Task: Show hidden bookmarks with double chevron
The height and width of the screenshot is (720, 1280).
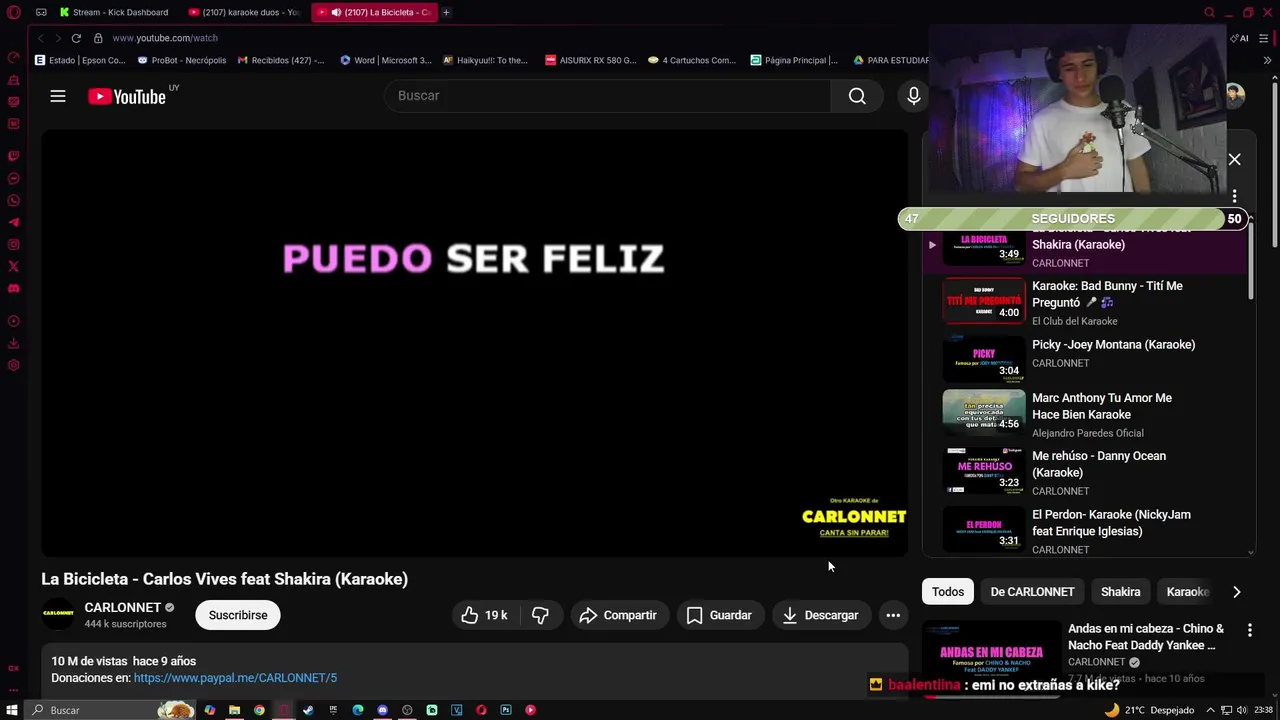Action: click(x=1267, y=60)
